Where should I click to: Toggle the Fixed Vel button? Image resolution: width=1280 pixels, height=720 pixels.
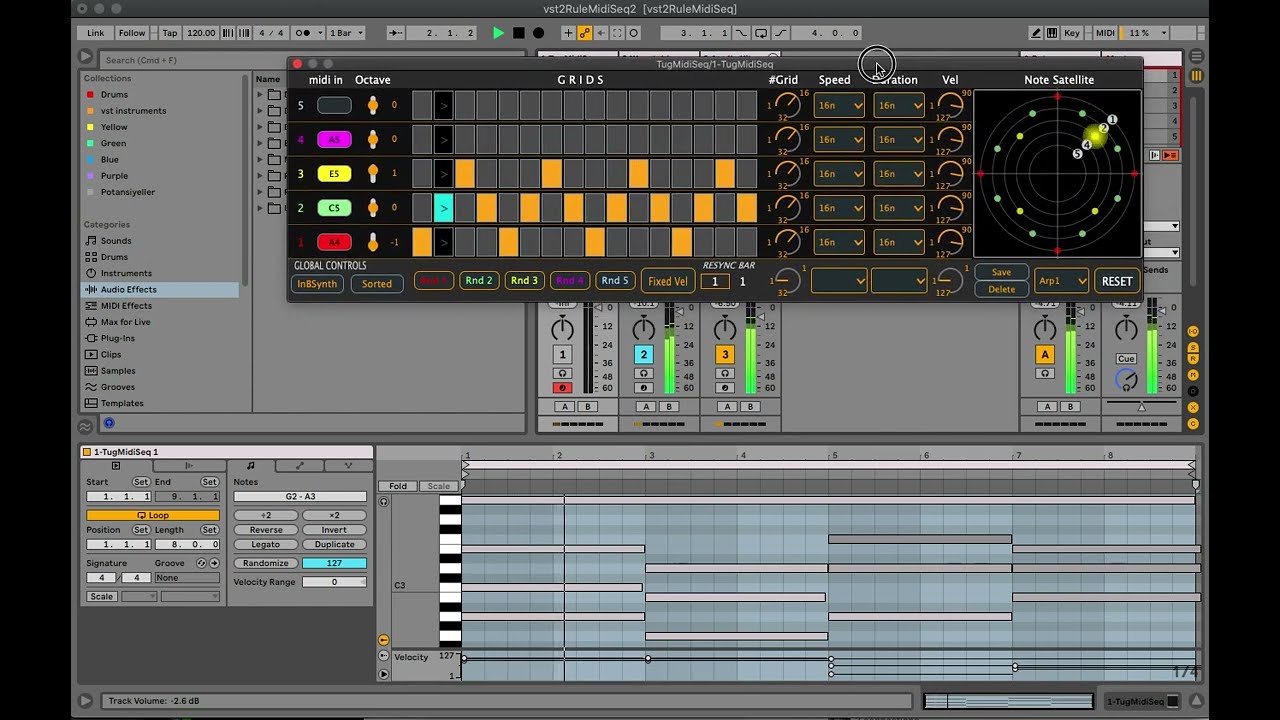tap(667, 281)
